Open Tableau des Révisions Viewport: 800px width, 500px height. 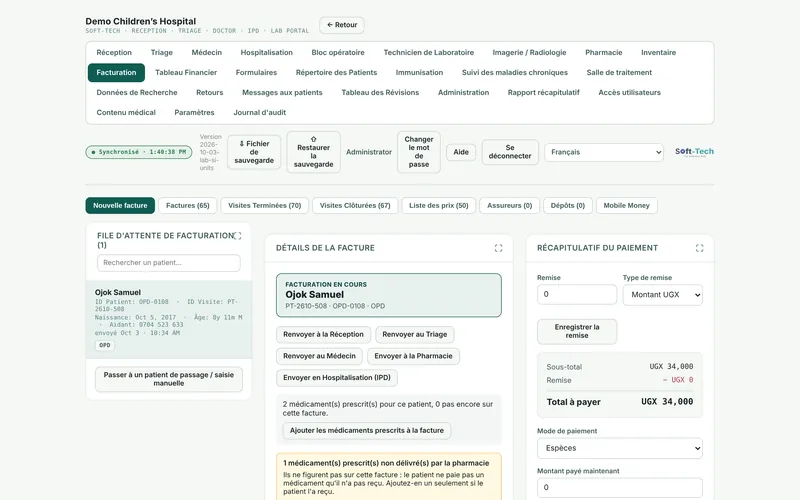point(380,92)
